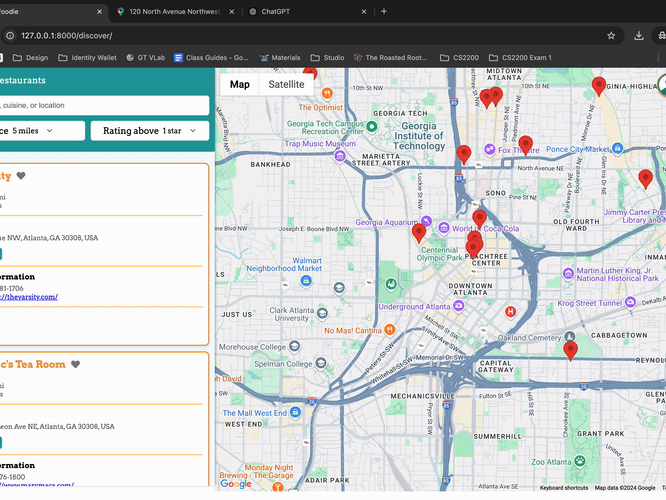Open CS2200 bookmarks folder
The width and height of the screenshot is (666, 500).
coord(459,58)
